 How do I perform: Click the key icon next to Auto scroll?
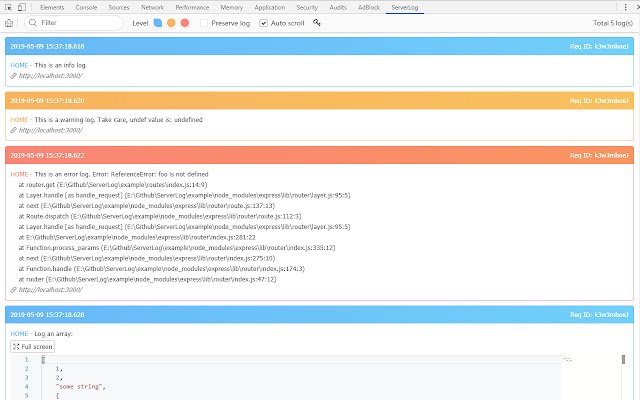317,23
